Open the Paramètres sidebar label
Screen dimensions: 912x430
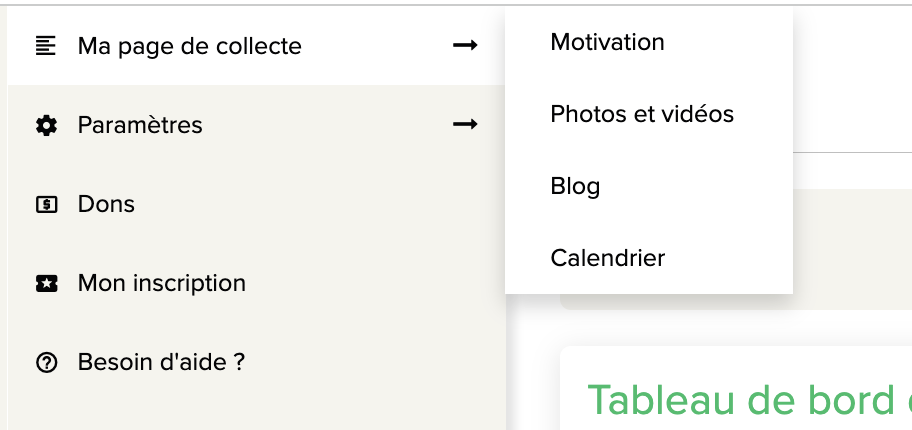pyautogui.click(x=140, y=125)
